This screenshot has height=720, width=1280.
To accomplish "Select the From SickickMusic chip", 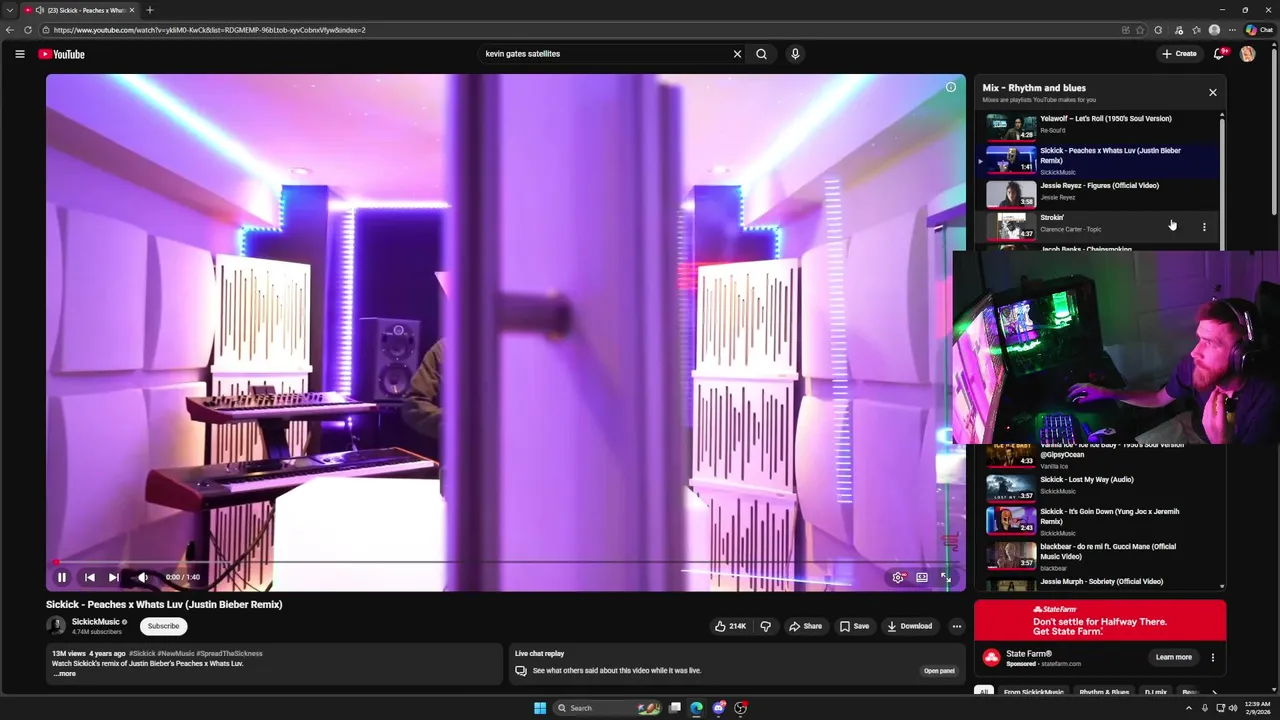I will click(x=1034, y=692).
